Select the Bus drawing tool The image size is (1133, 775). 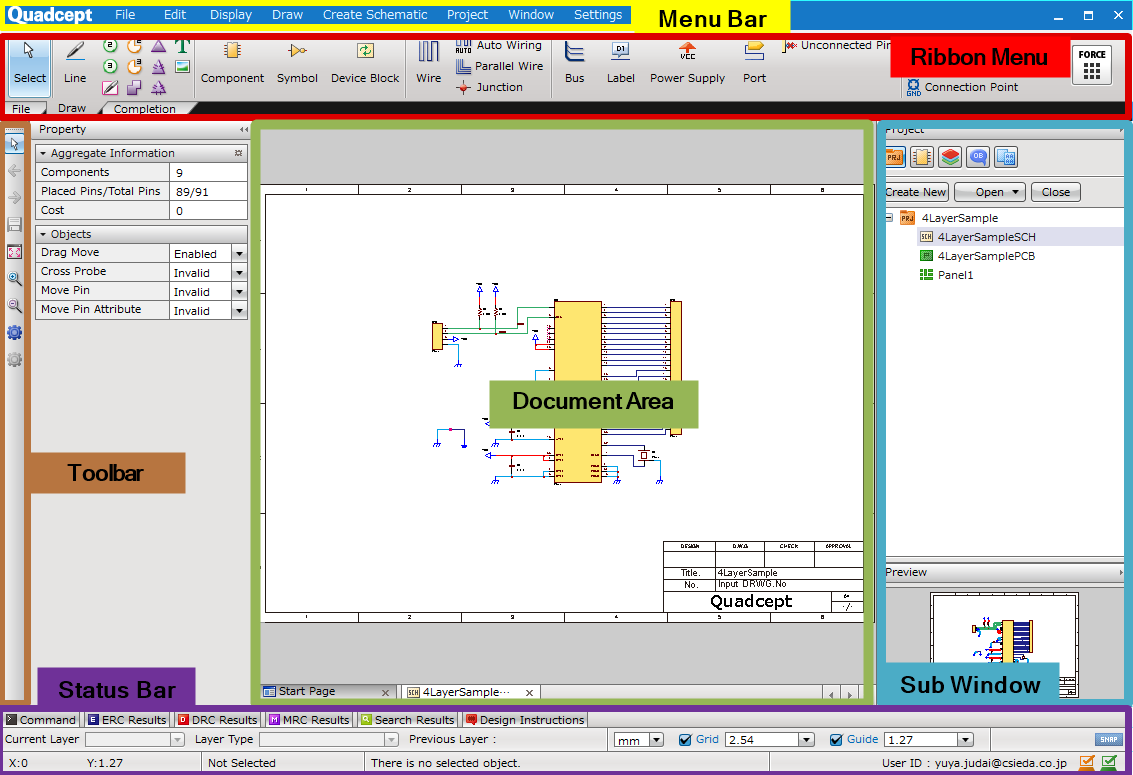click(574, 62)
